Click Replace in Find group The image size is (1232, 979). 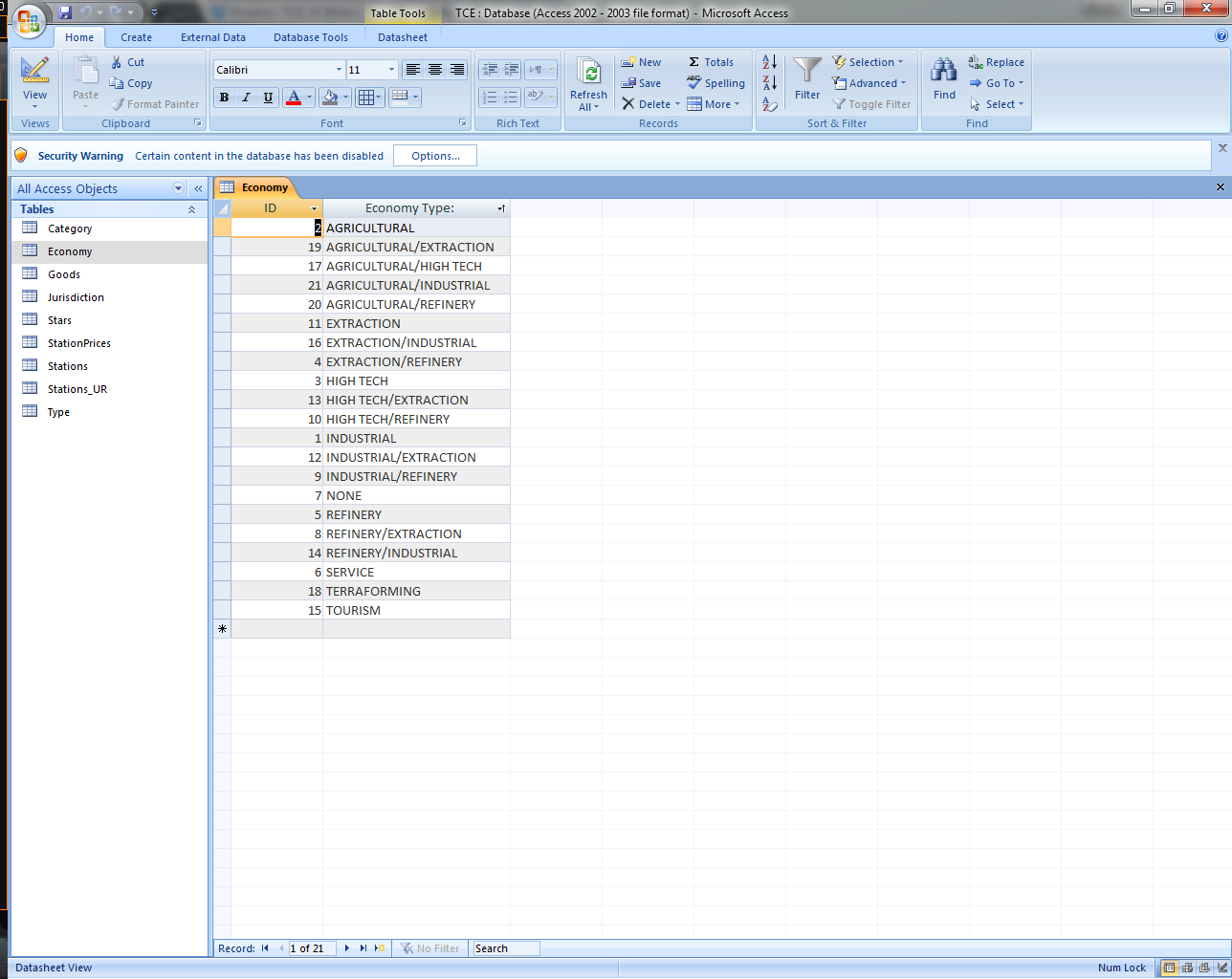(996, 62)
